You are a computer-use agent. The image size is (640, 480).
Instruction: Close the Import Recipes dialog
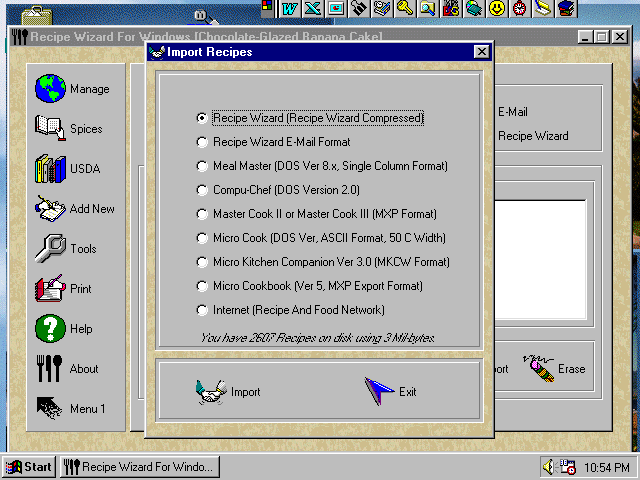tap(482, 52)
